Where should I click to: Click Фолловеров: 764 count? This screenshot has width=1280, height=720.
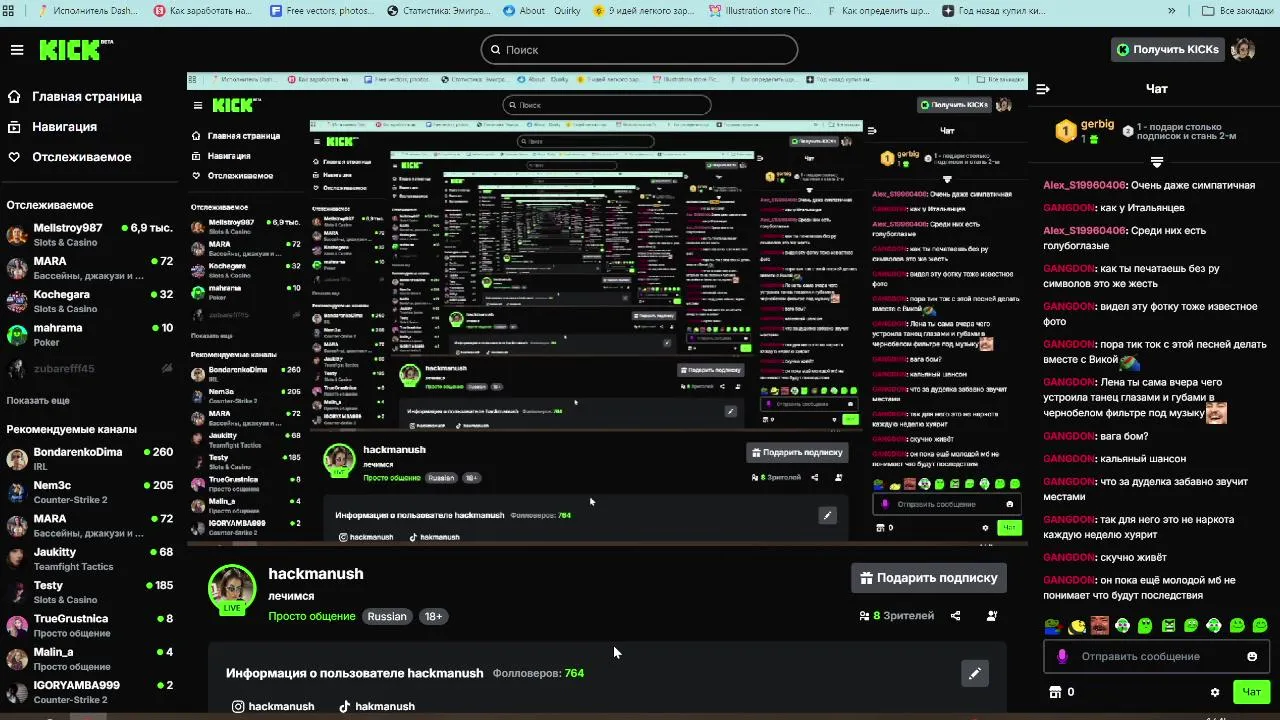(538, 673)
